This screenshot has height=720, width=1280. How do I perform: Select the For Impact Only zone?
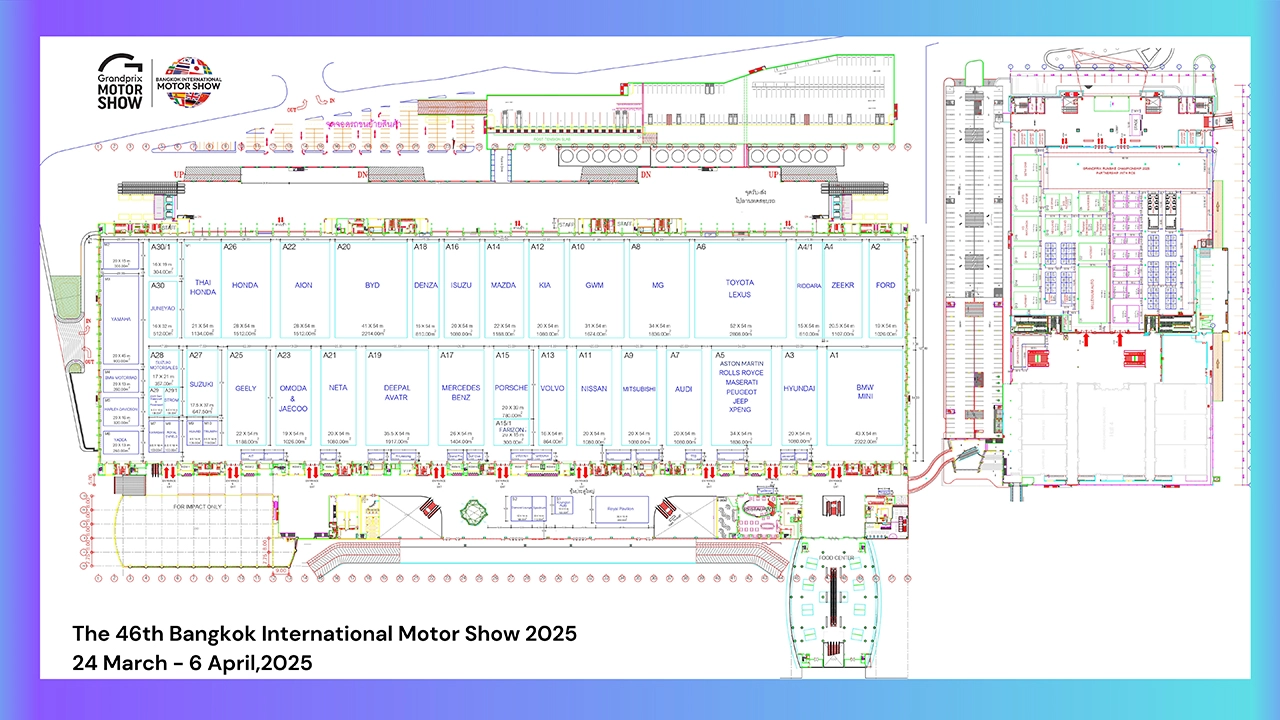click(197, 507)
